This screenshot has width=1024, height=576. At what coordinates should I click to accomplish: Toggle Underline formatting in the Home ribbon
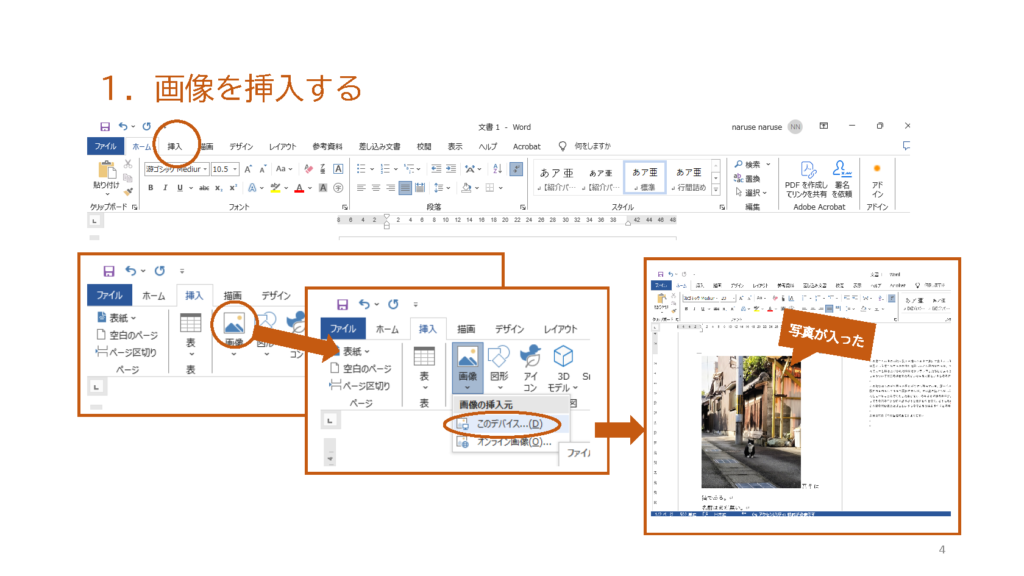pos(179,187)
